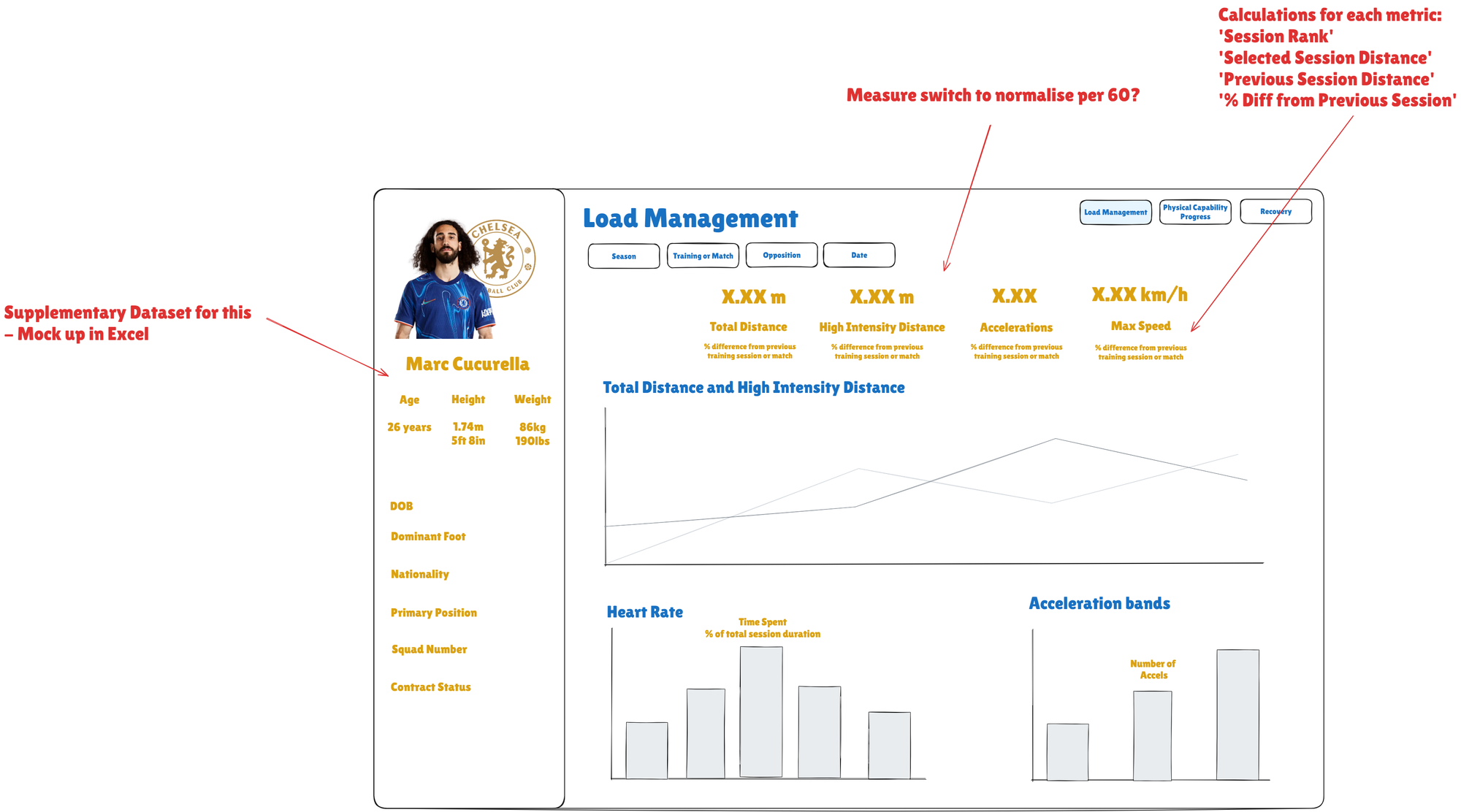Screen dimensions: 1461x812
Task: Click the High Intensity Distance metric value
Action: (882, 297)
